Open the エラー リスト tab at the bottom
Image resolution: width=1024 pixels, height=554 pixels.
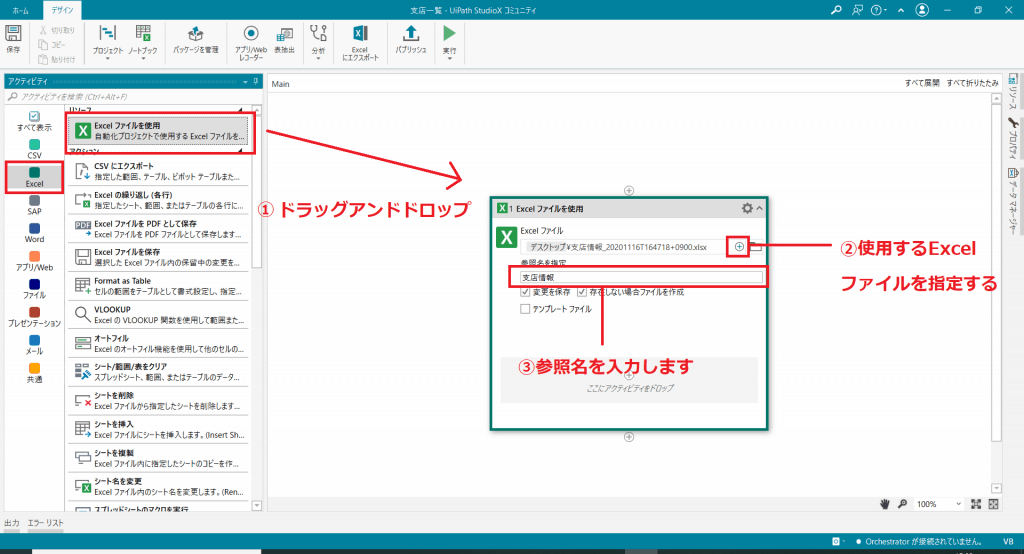[46, 523]
